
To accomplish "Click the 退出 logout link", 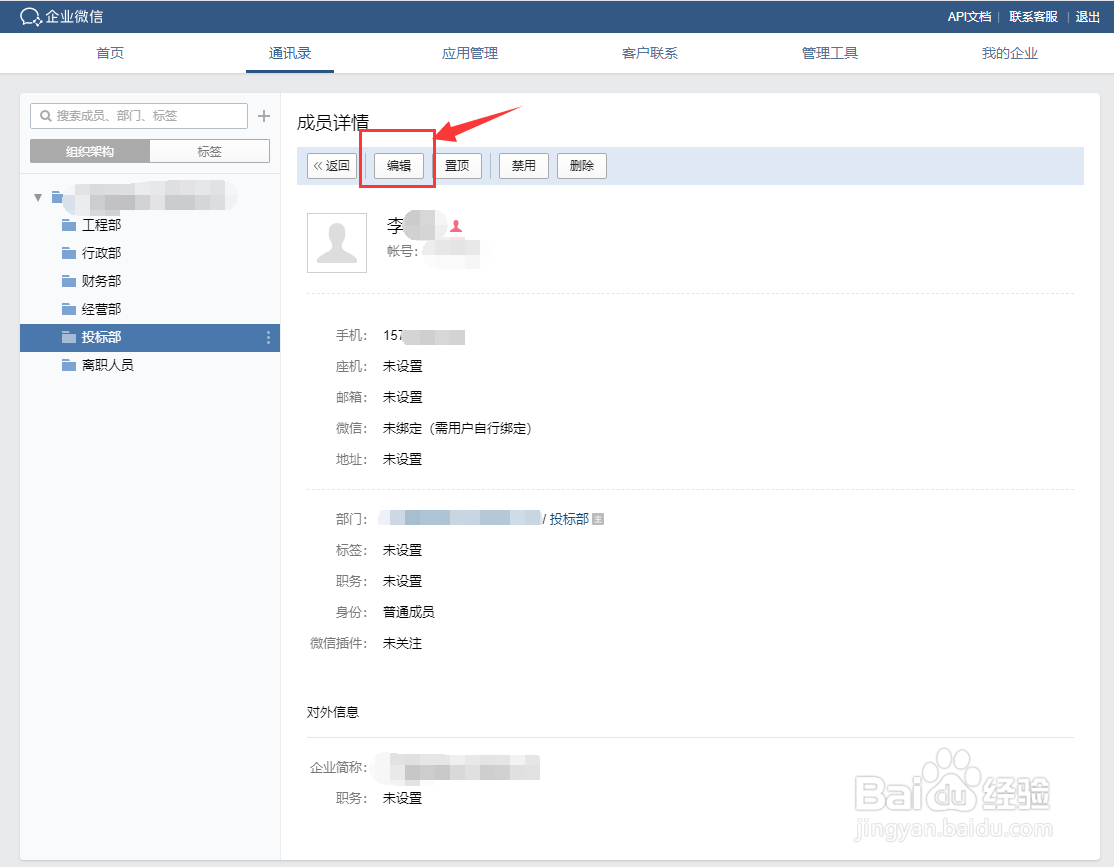I will tap(1087, 16).
